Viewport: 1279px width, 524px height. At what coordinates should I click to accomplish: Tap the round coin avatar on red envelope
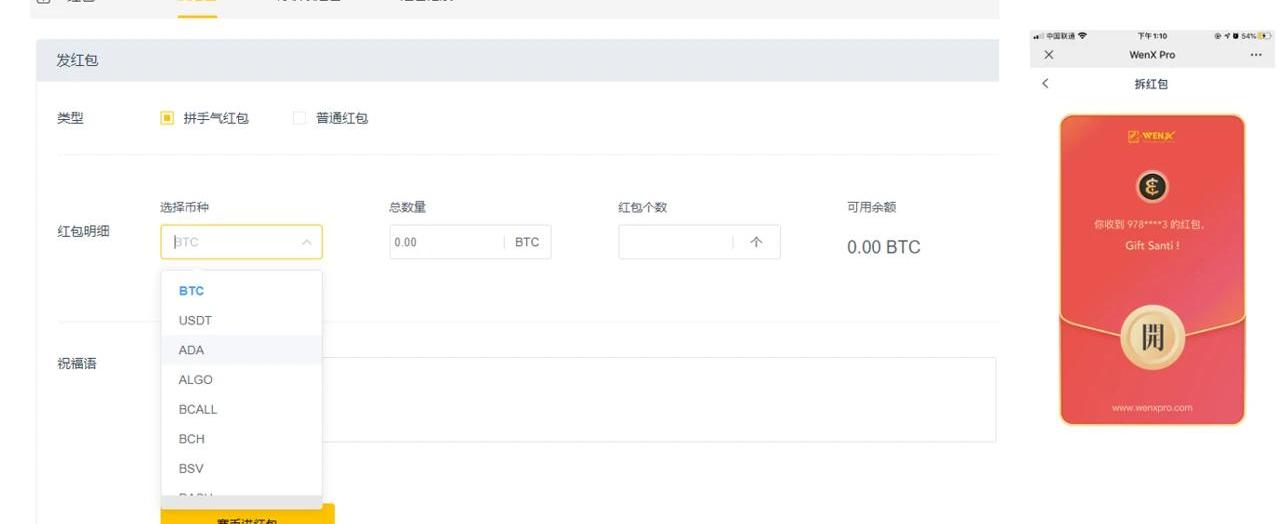[x=1152, y=187]
